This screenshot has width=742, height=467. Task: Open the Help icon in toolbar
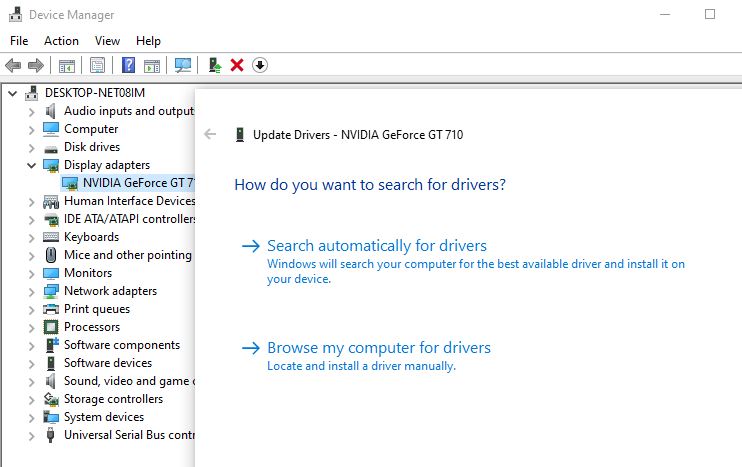tap(129, 66)
